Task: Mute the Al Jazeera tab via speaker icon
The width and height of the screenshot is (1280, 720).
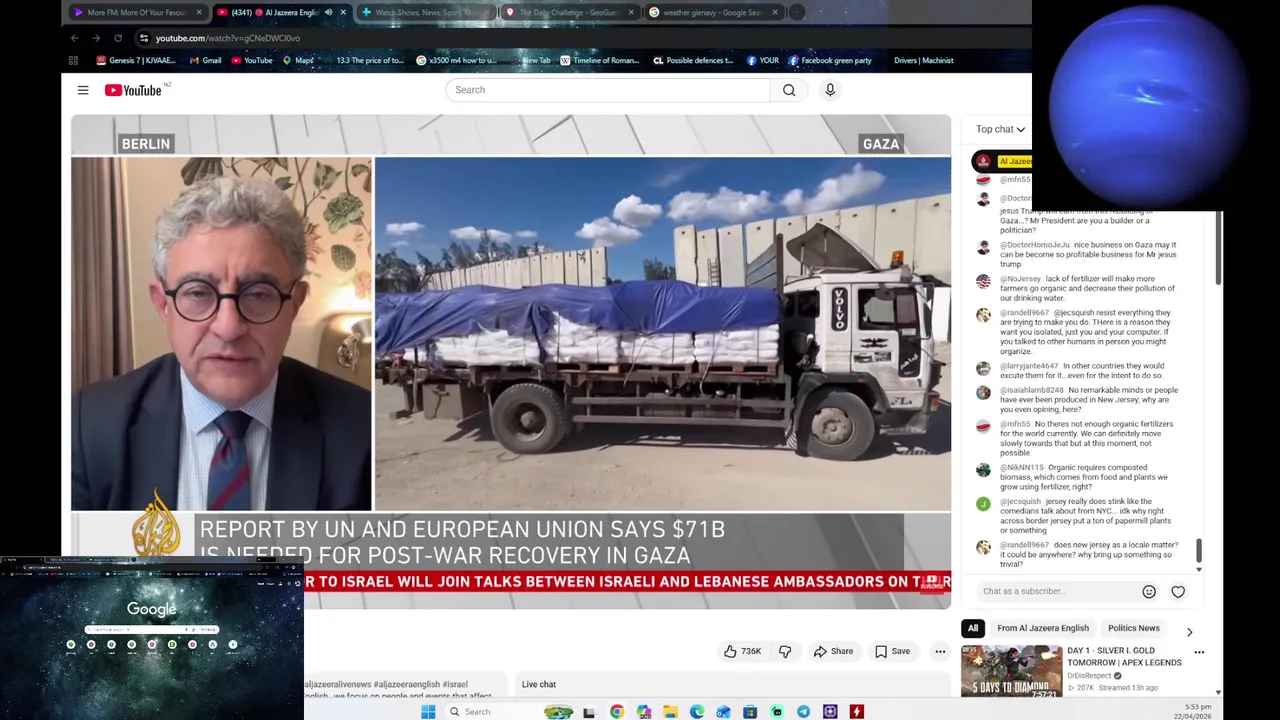Action: coord(328,13)
